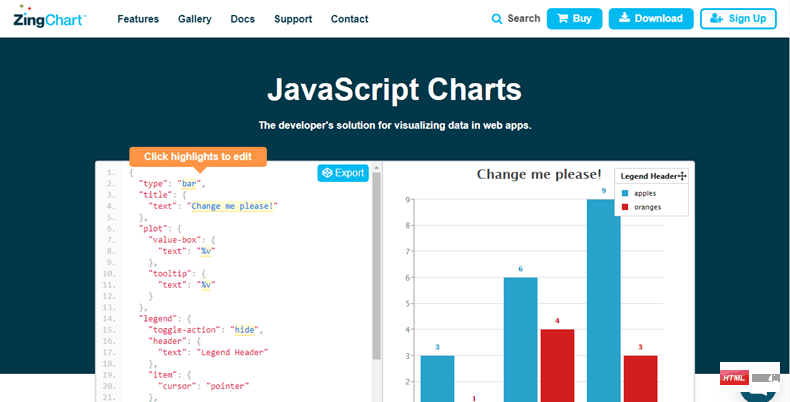Click the red bar labeled 3
790x402 pixels.
(640, 379)
